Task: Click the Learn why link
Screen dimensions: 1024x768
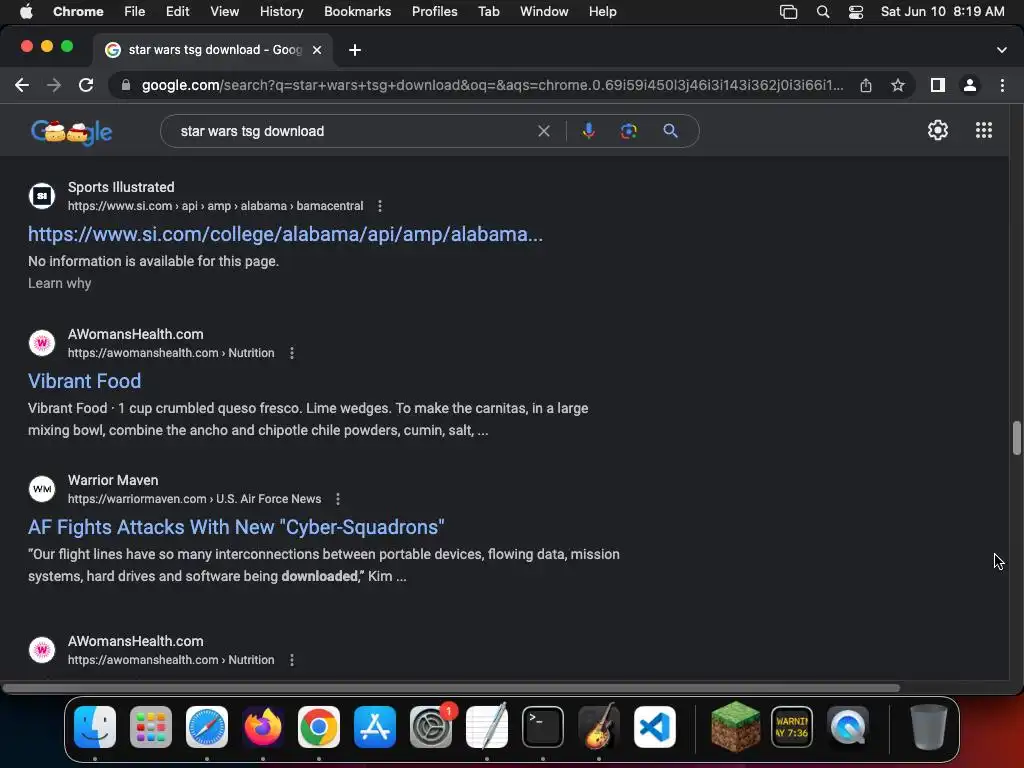Action: 59,283
